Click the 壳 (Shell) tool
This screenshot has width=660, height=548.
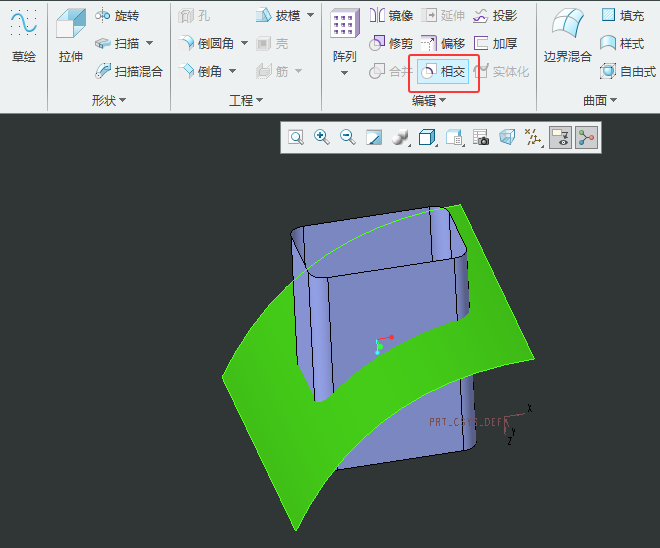(272, 43)
